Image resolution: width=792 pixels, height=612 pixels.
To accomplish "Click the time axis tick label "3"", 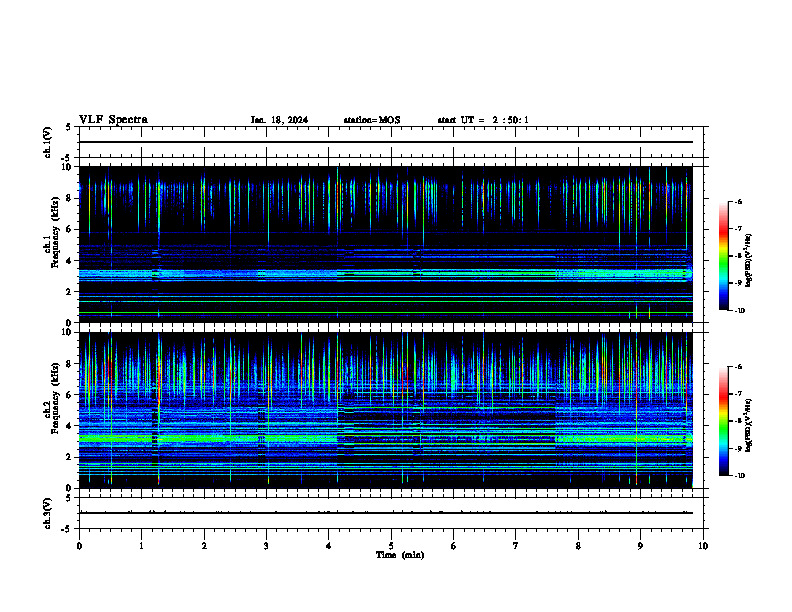I will click(x=266, y=546).
